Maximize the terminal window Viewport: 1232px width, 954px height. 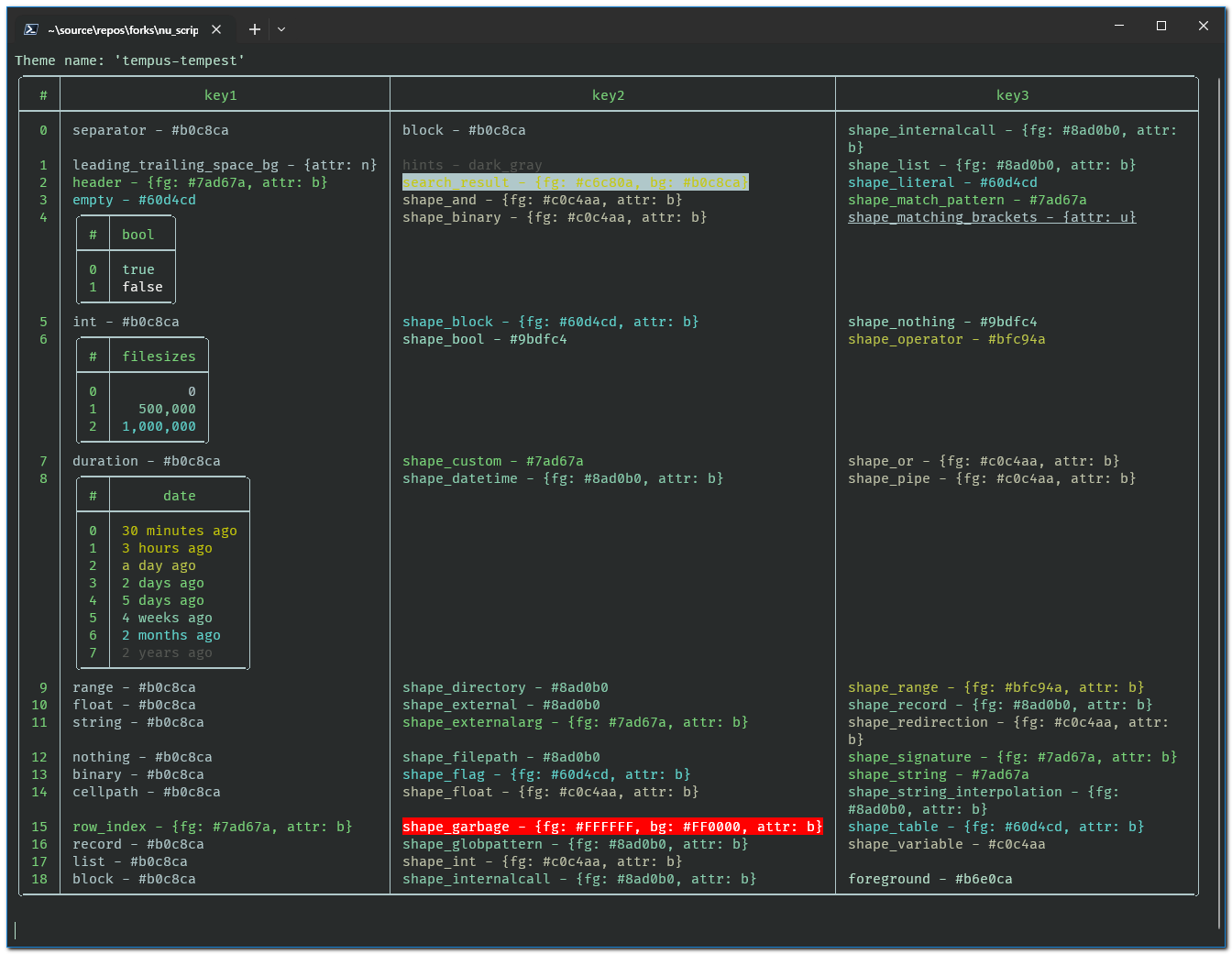1161,26
